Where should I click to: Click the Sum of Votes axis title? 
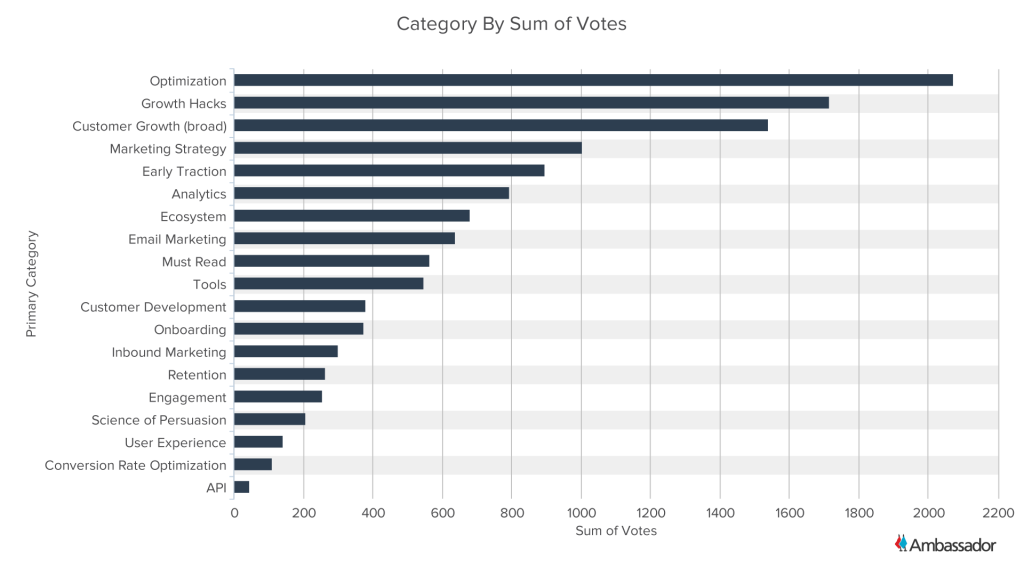[x=616, y=531]
